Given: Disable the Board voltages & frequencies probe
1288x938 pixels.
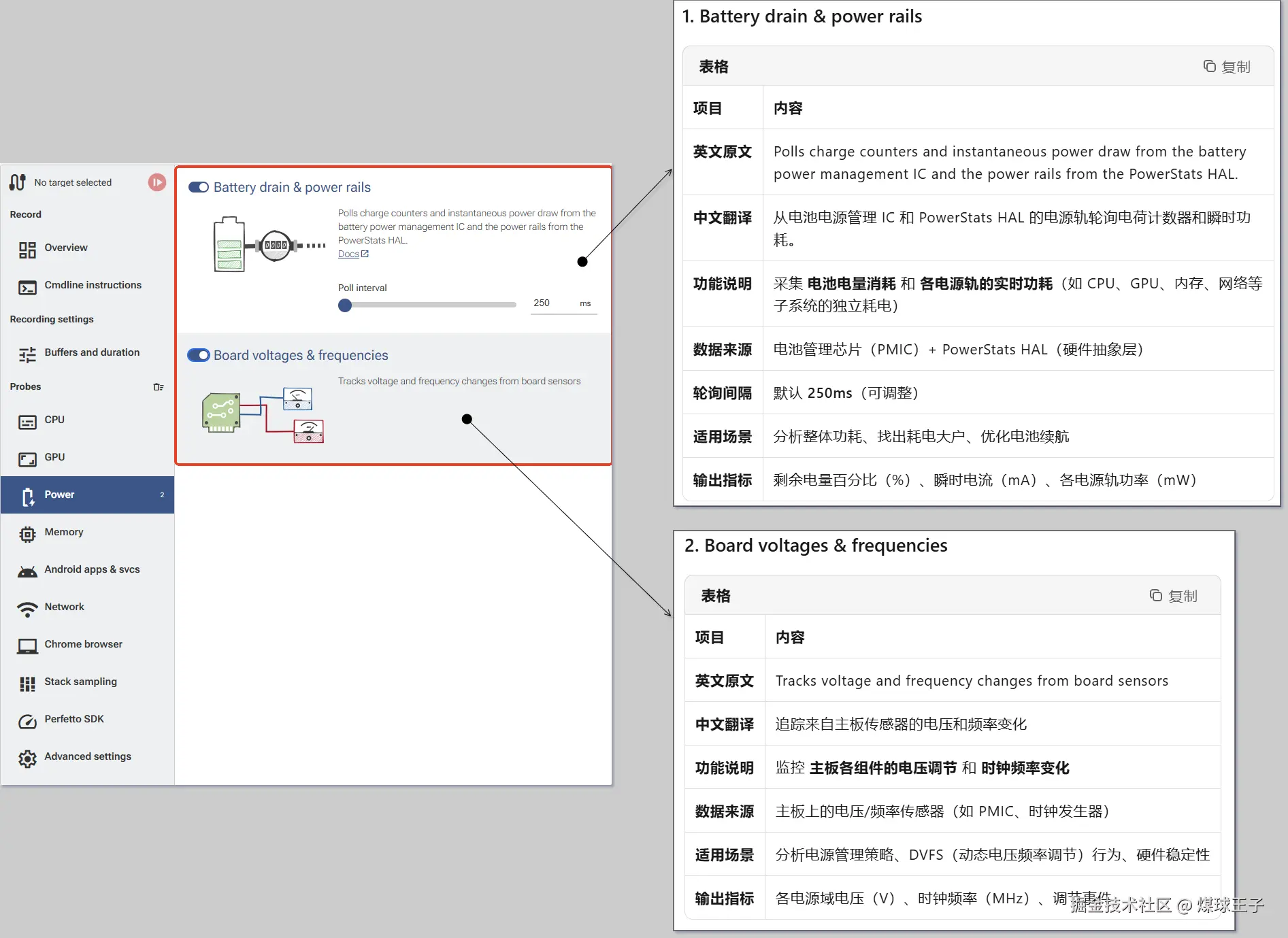Looking at the screenshot, I should (198, 354).
